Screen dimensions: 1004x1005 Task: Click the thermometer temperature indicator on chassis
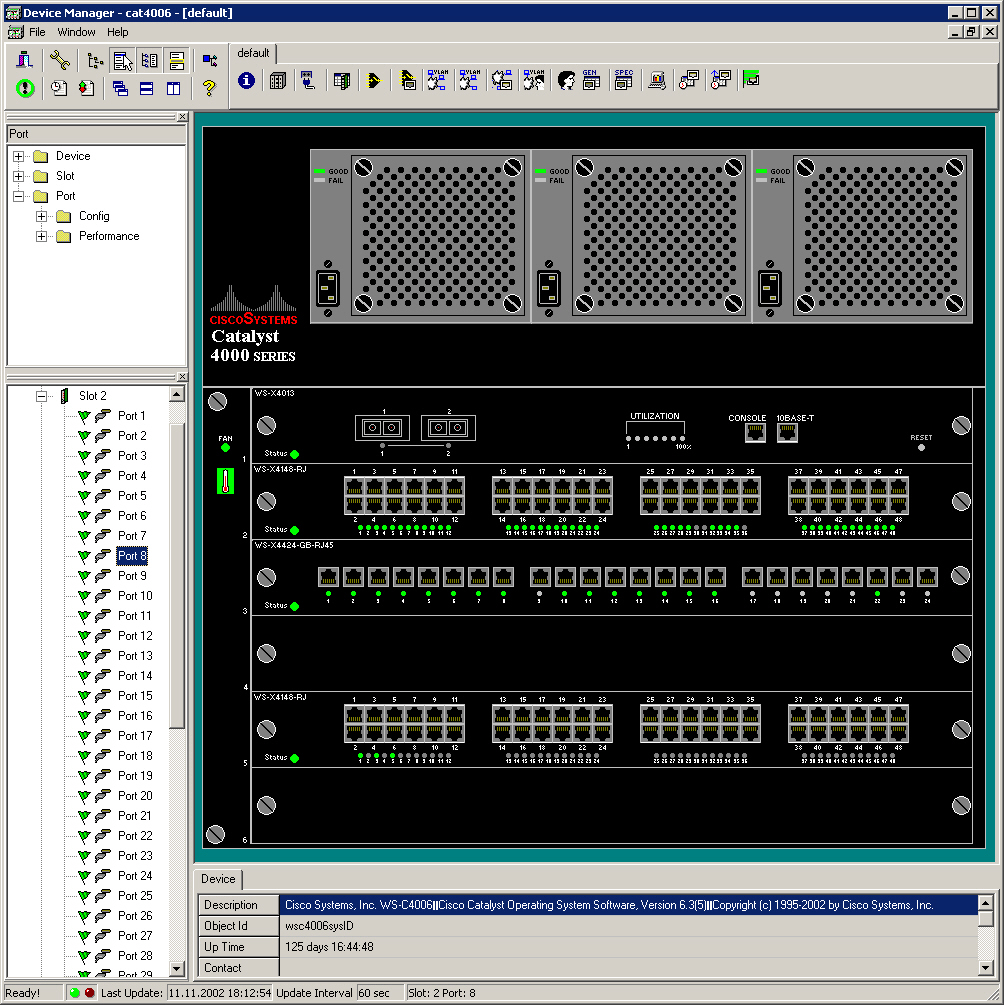coord(226,482)
